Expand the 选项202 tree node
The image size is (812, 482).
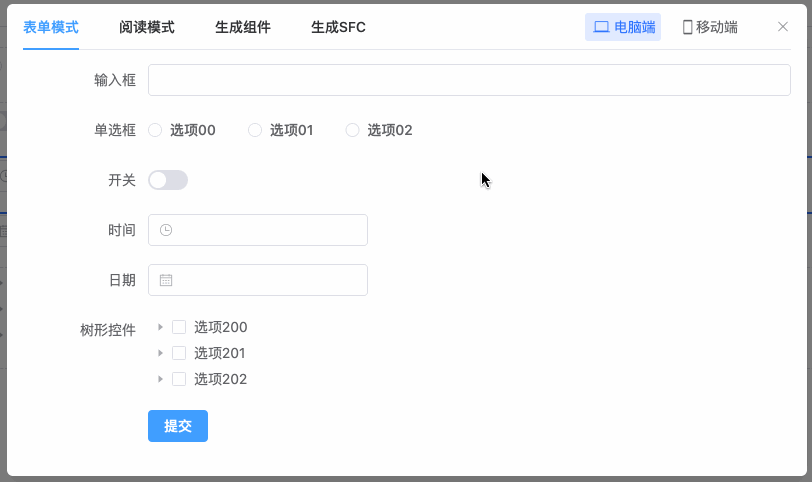pyautogui.click(x=160, y=379)
